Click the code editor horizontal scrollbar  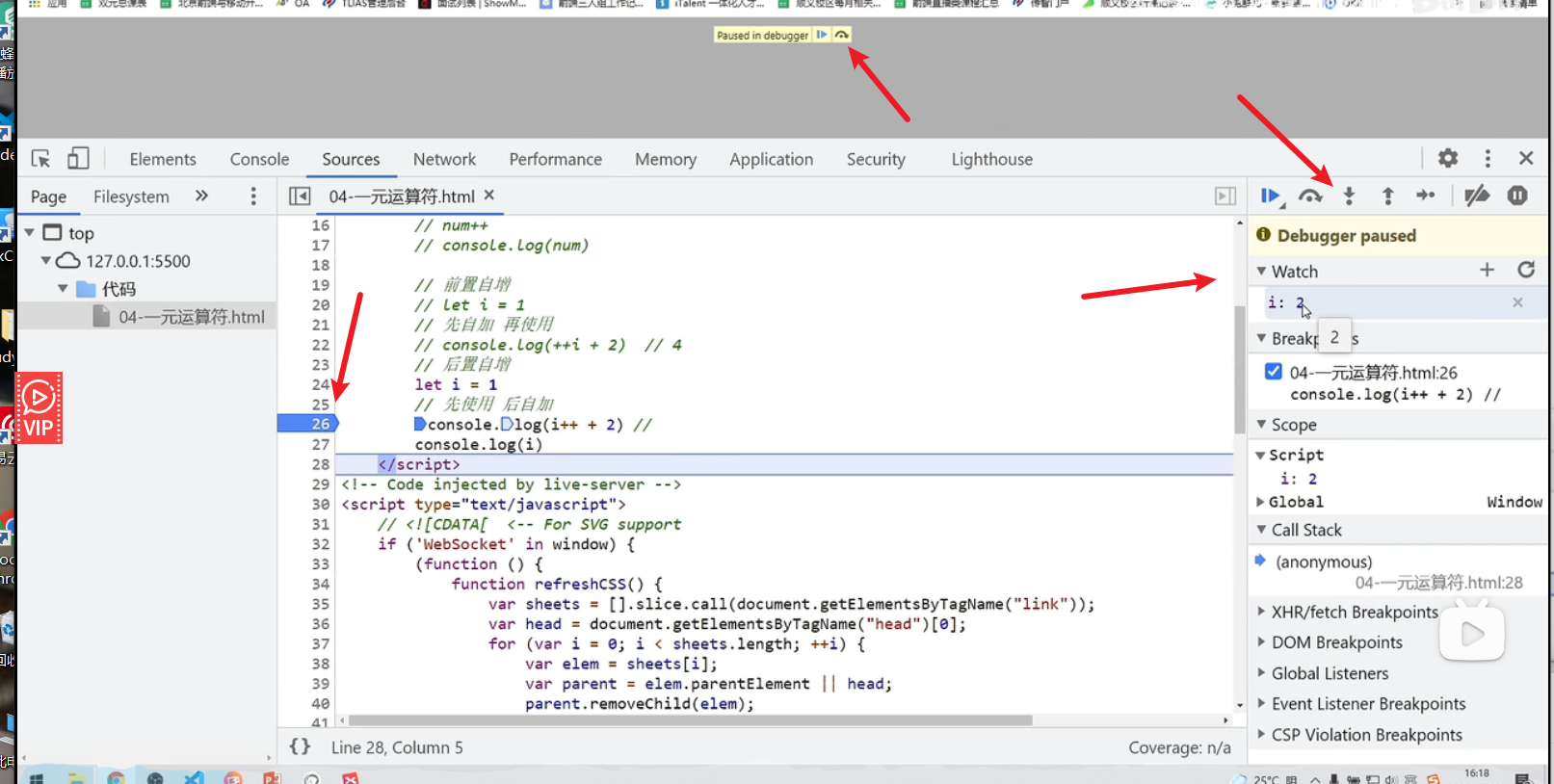tap(690, 720)
